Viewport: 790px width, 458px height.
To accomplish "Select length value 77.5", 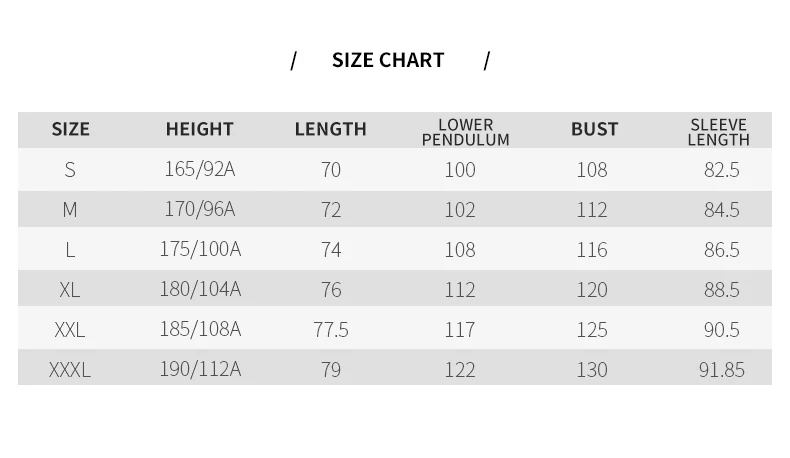I will [x=331, y=330].
